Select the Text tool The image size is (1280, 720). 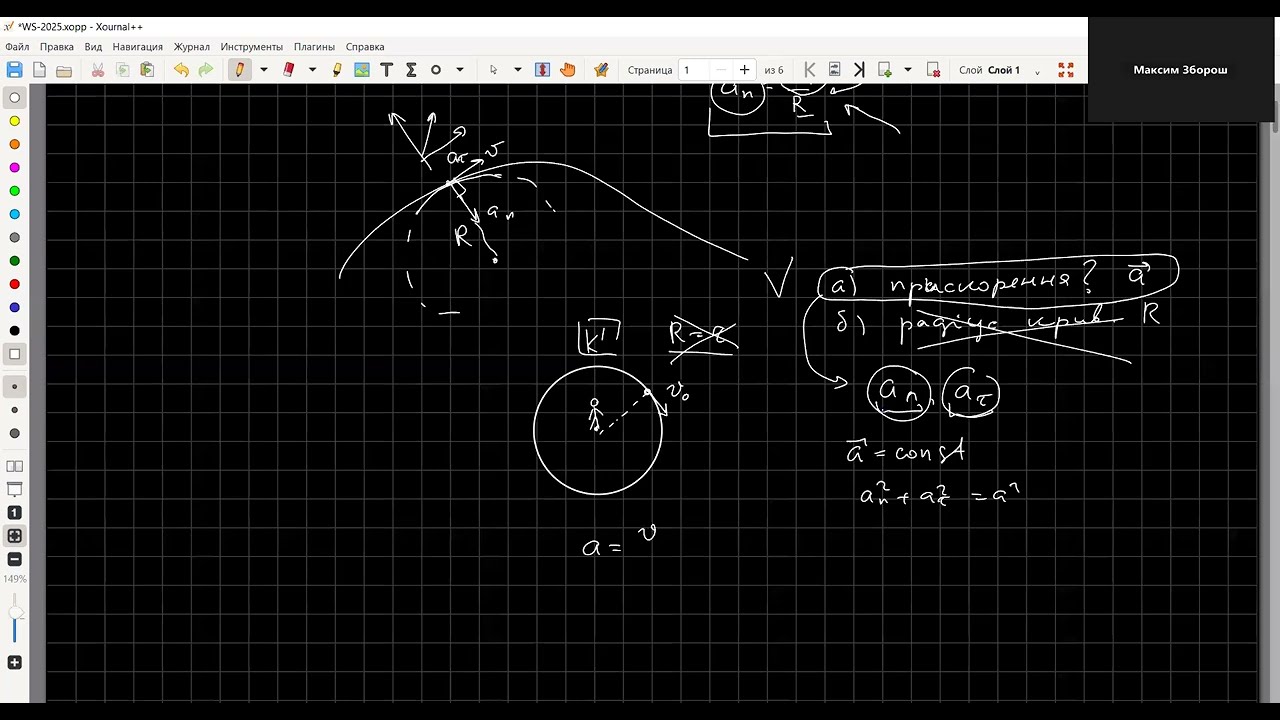pos(386,70)
